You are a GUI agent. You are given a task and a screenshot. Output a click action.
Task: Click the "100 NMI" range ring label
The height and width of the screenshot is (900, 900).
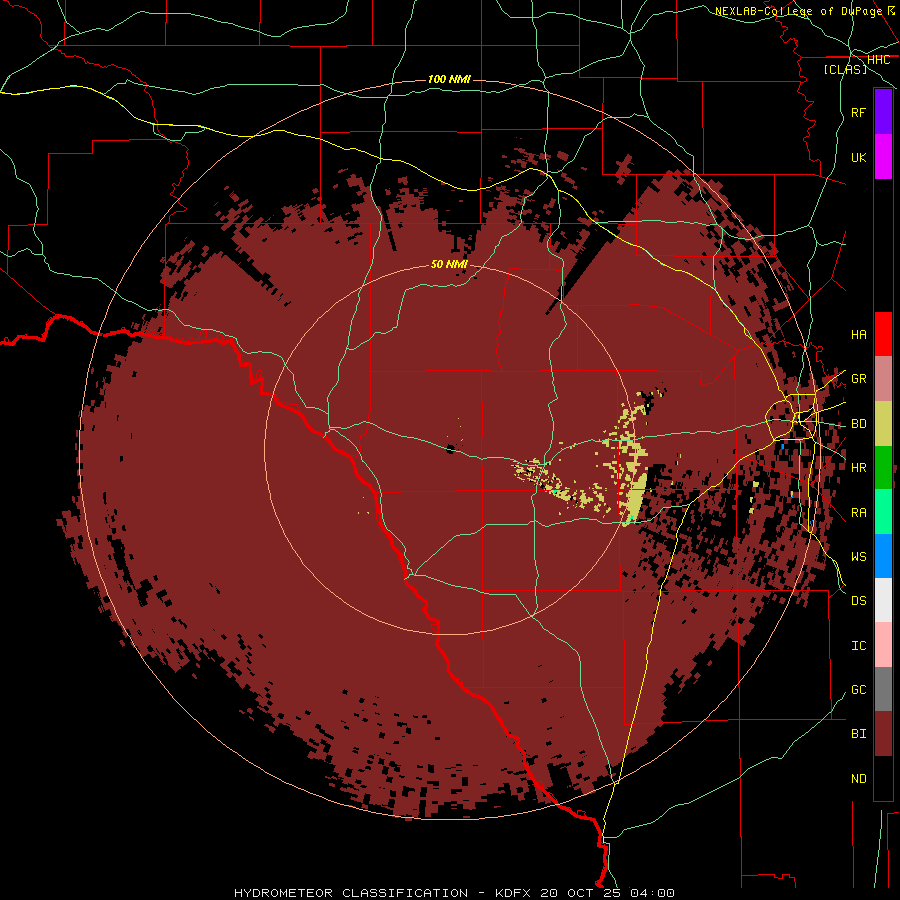pos(449,79)
